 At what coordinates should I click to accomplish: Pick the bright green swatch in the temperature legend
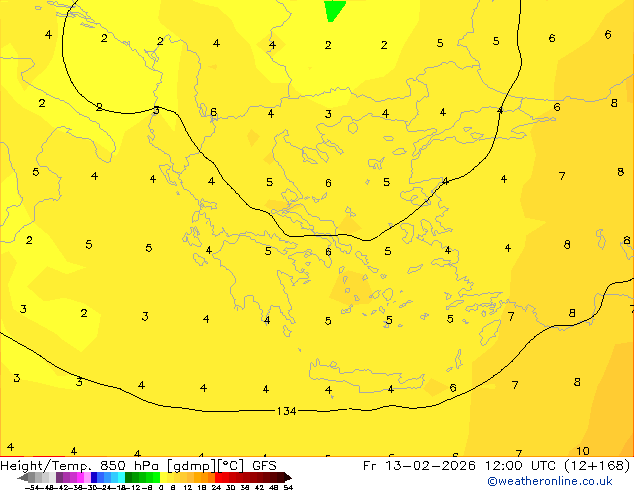156,477
